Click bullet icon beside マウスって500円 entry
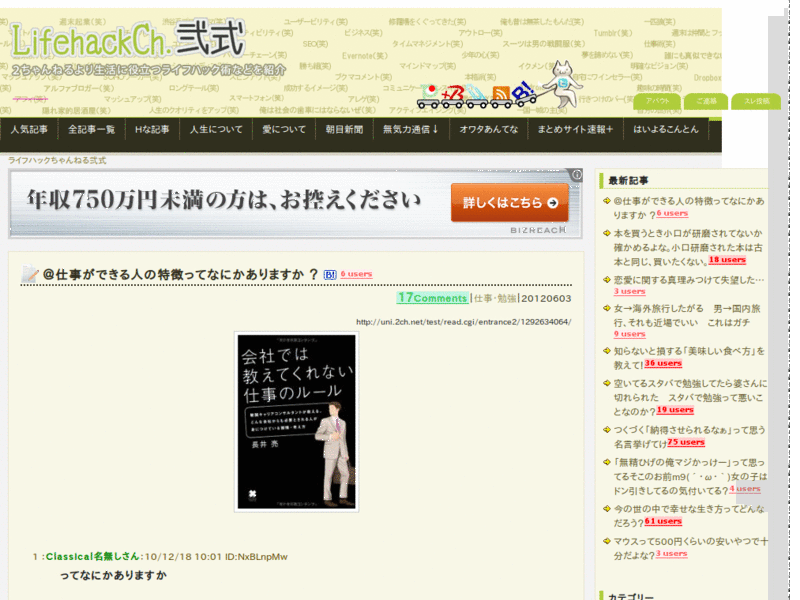This screenshot has width=800, height=600. 607,541
